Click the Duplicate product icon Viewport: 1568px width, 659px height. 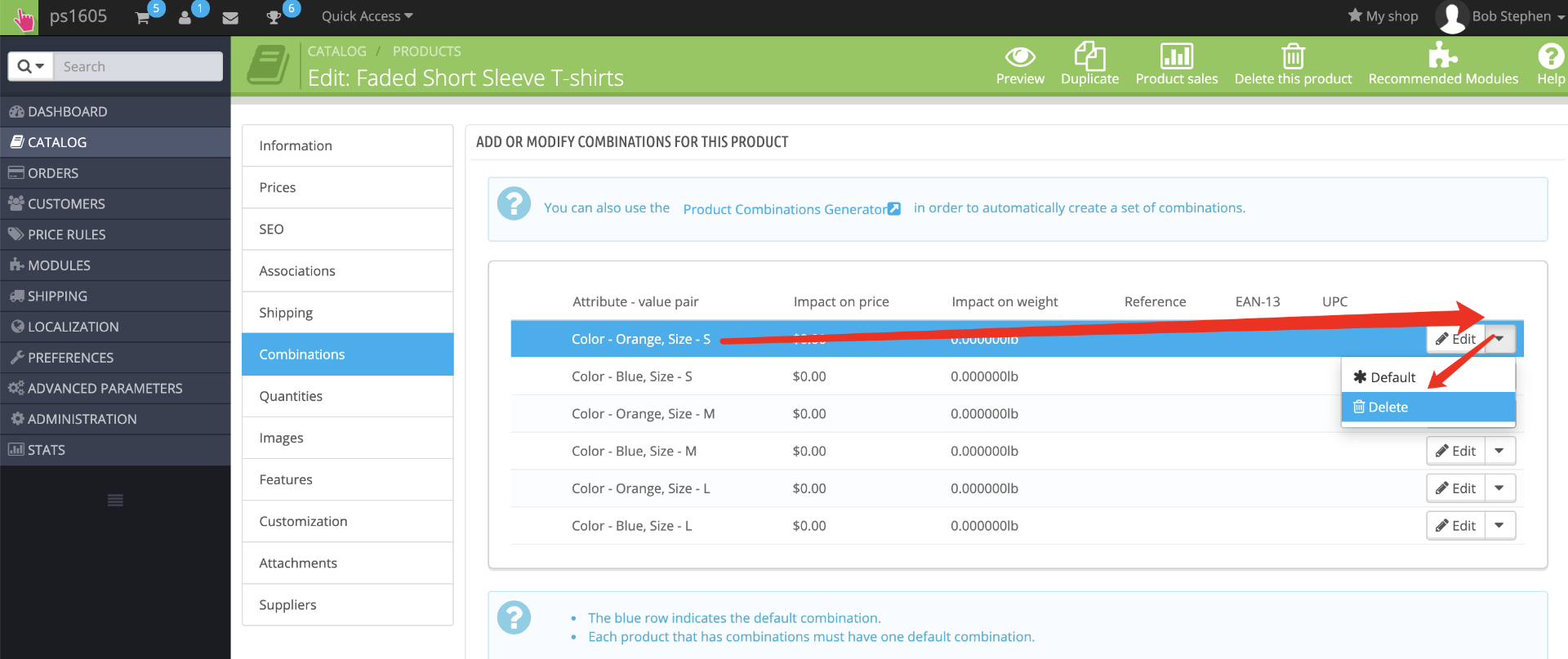pos(1089,56)
